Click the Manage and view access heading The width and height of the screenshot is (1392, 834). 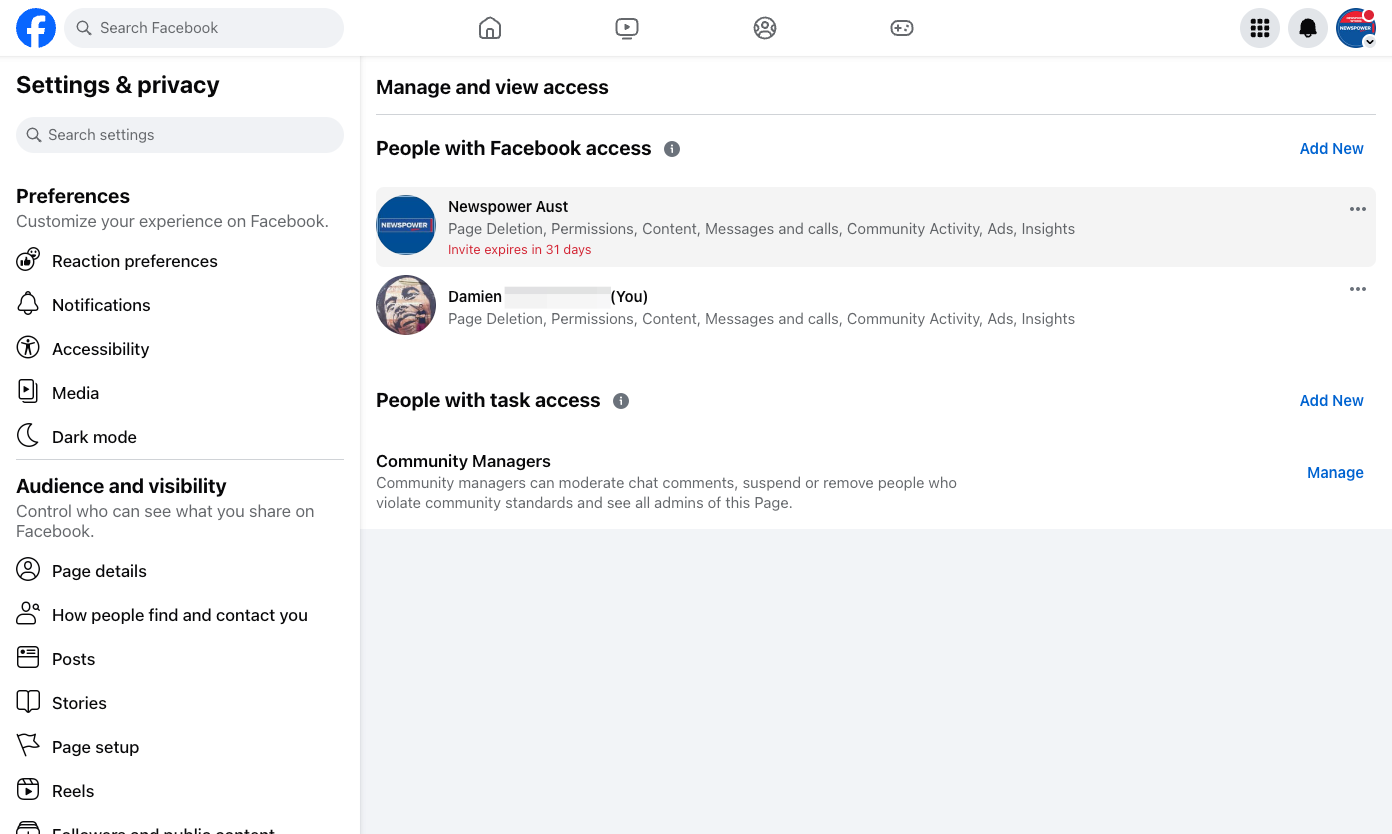pos(492,87)
